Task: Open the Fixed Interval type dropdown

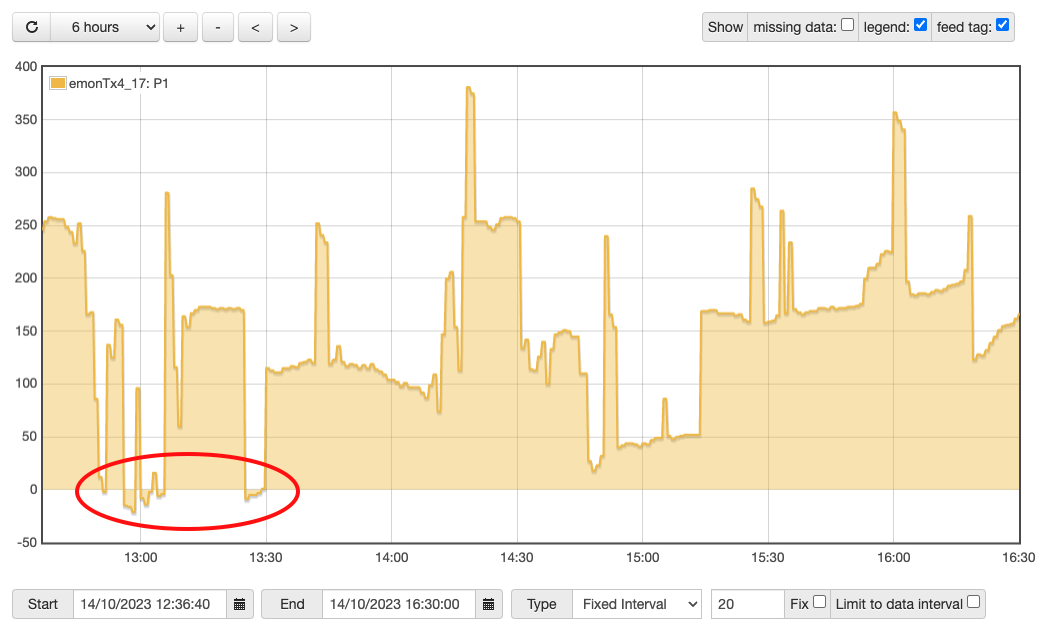Action: (x=637, y=604)
